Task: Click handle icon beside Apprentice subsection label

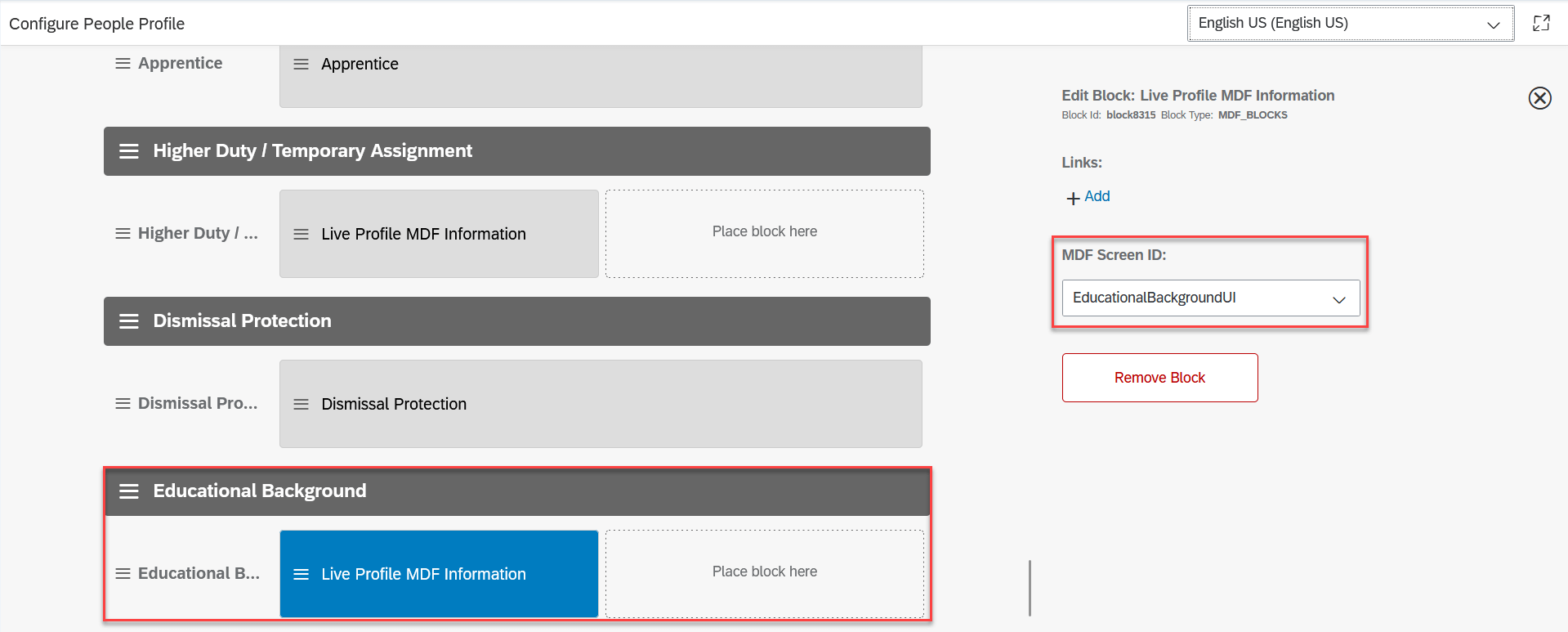Action: coord(123,64)
